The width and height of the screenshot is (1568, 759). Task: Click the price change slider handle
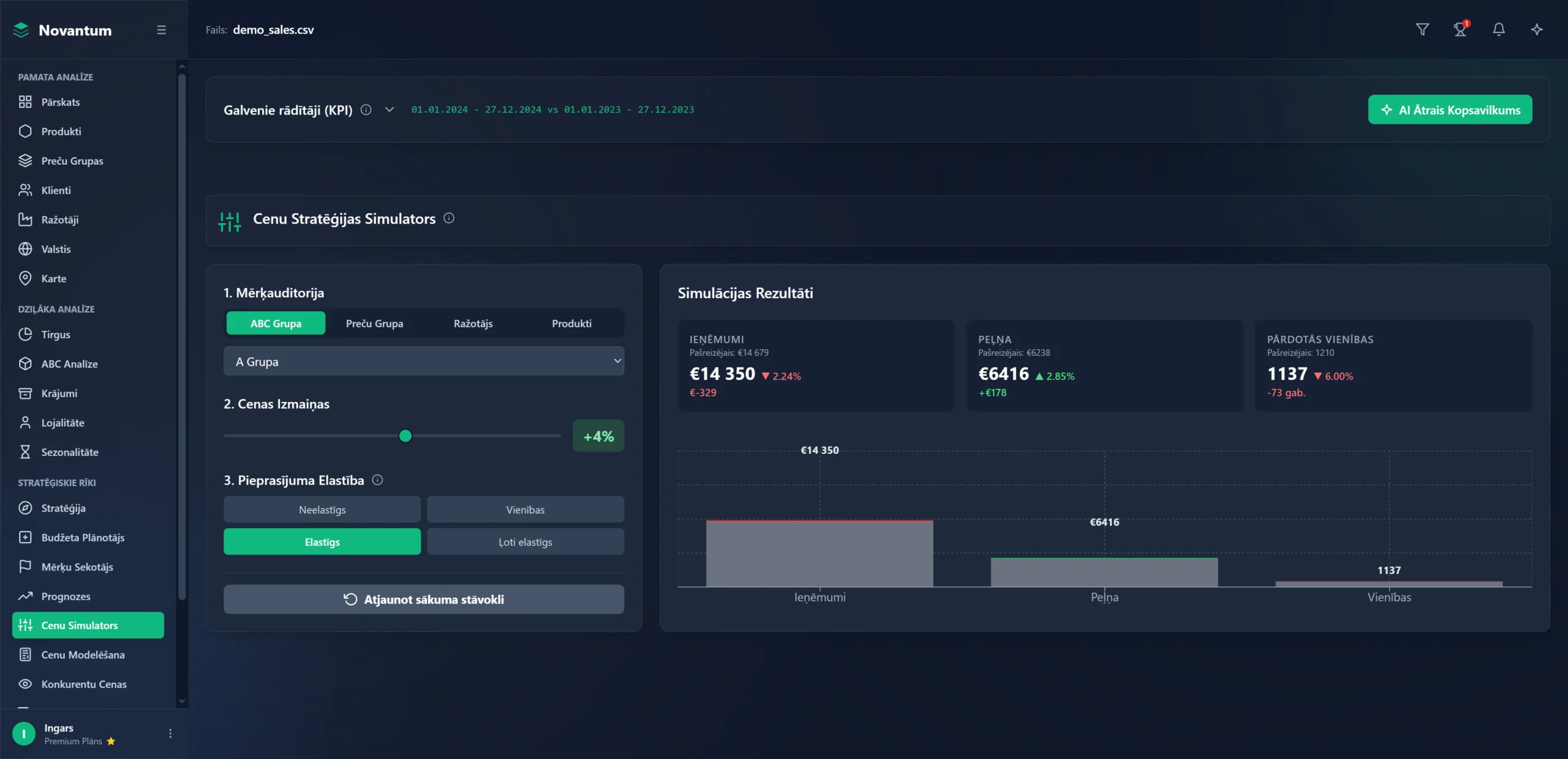pos(405,436)
